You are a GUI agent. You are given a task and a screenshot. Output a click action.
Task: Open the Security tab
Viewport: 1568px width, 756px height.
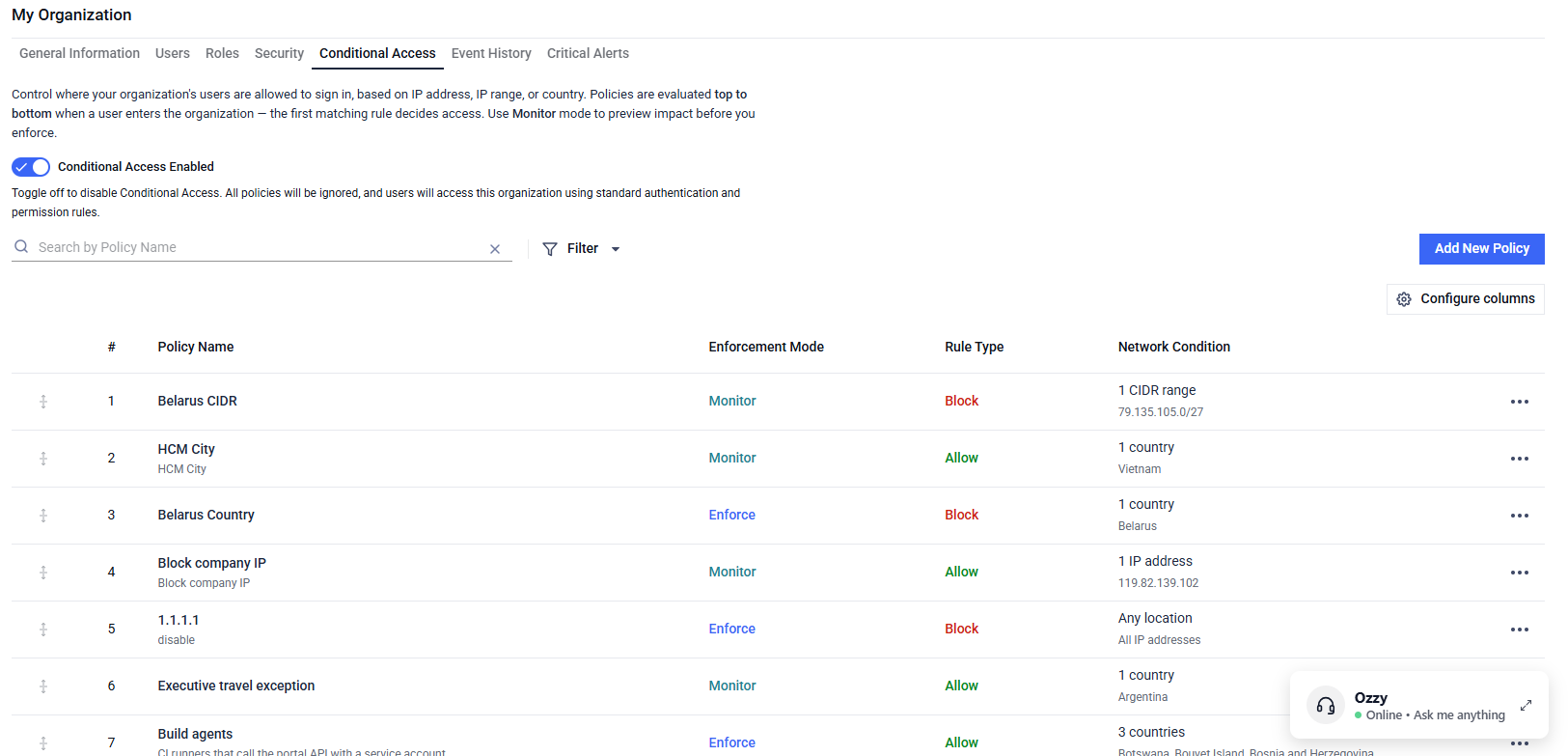pos(279,53)
